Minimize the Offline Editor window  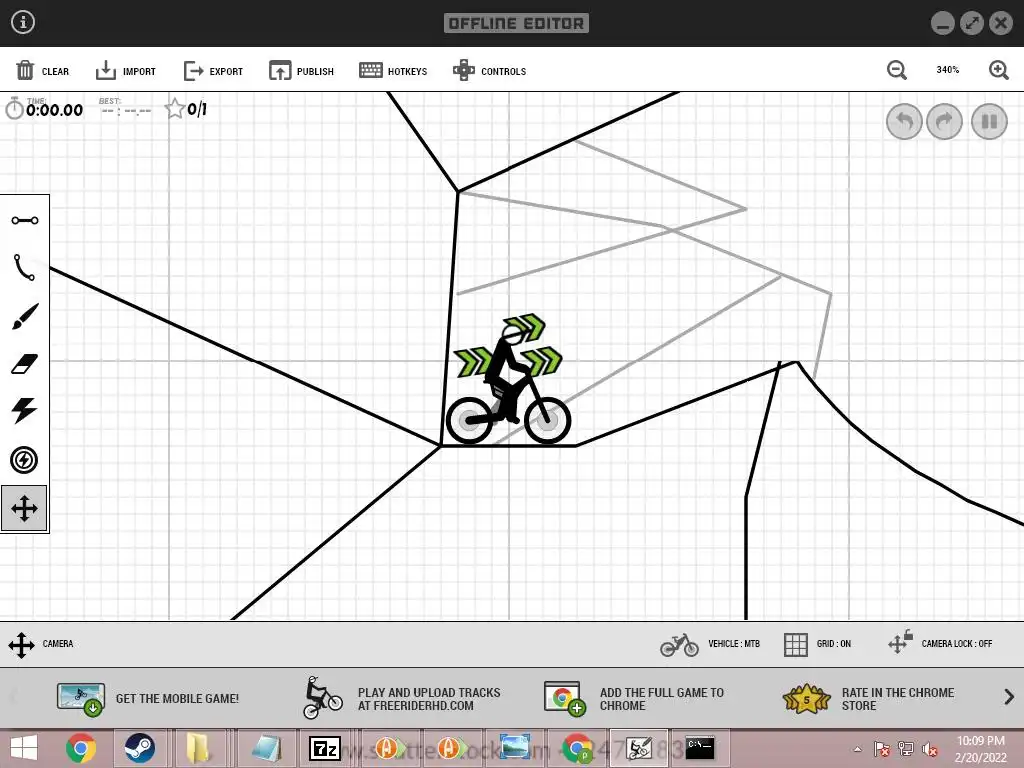click(942, 24)
